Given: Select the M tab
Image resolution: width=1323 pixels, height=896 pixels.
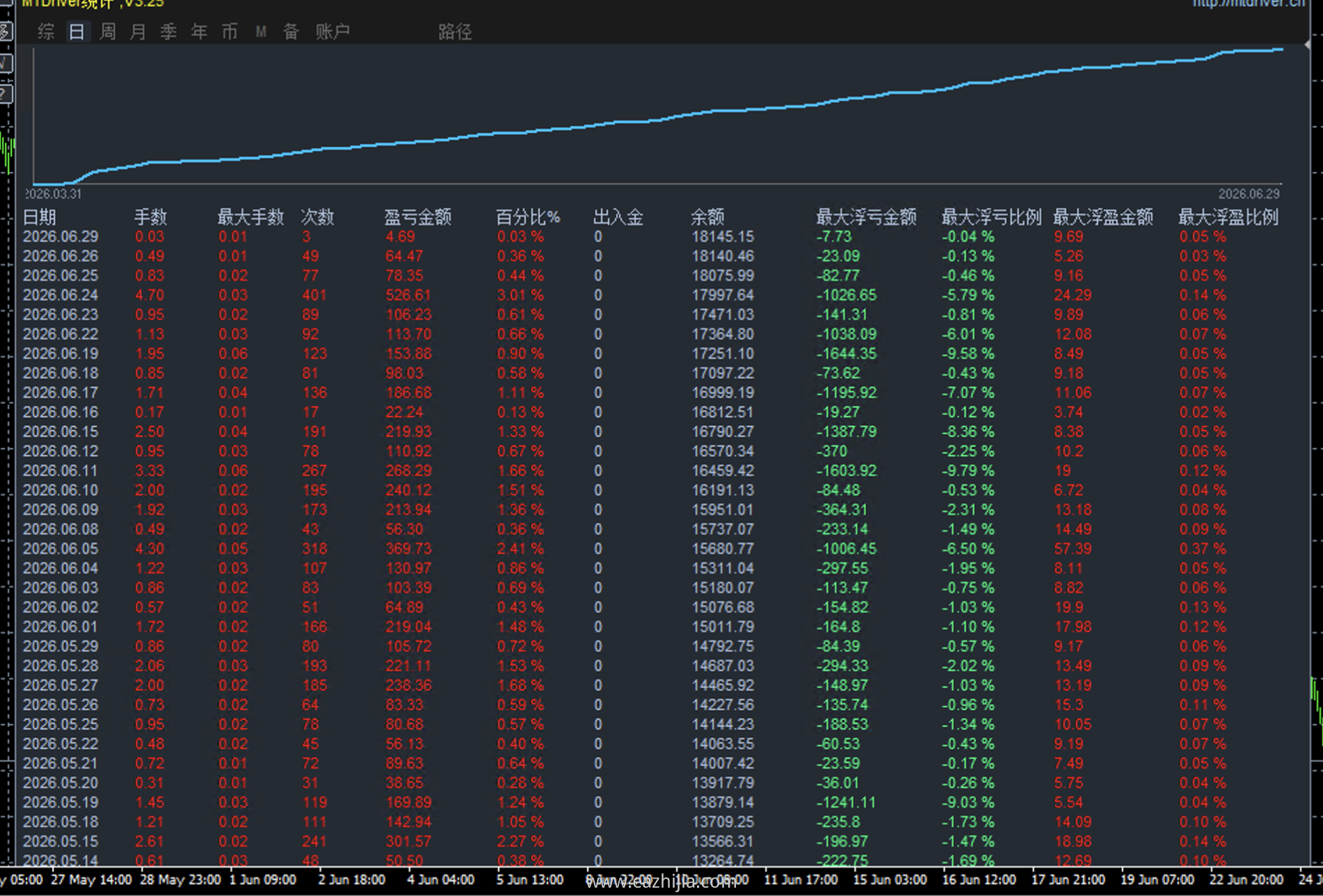Looking at the screenshot, I should 261,31.
